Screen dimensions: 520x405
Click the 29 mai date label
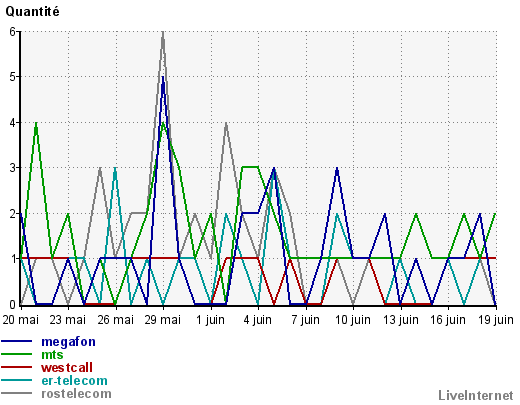coord(163,320)
